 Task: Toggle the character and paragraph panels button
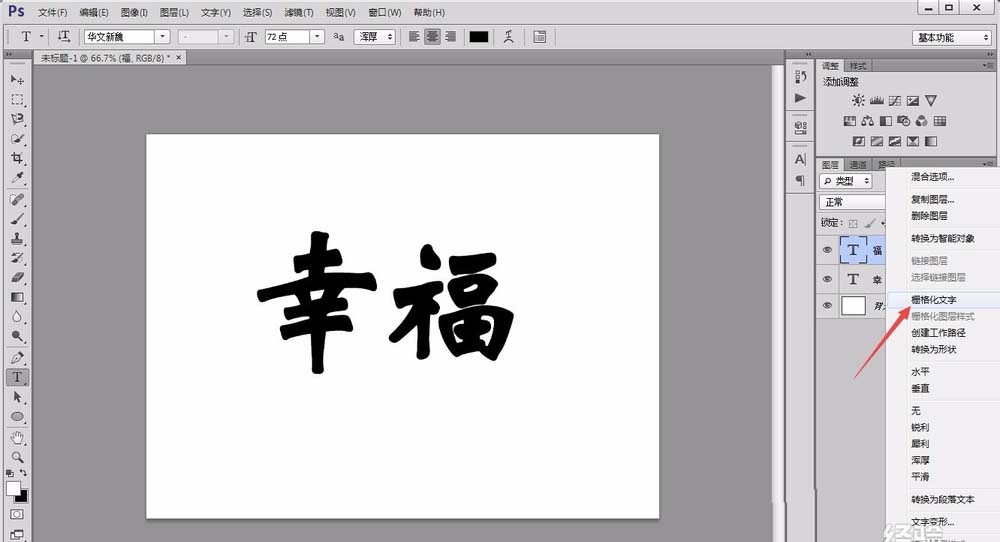(540, 37)
